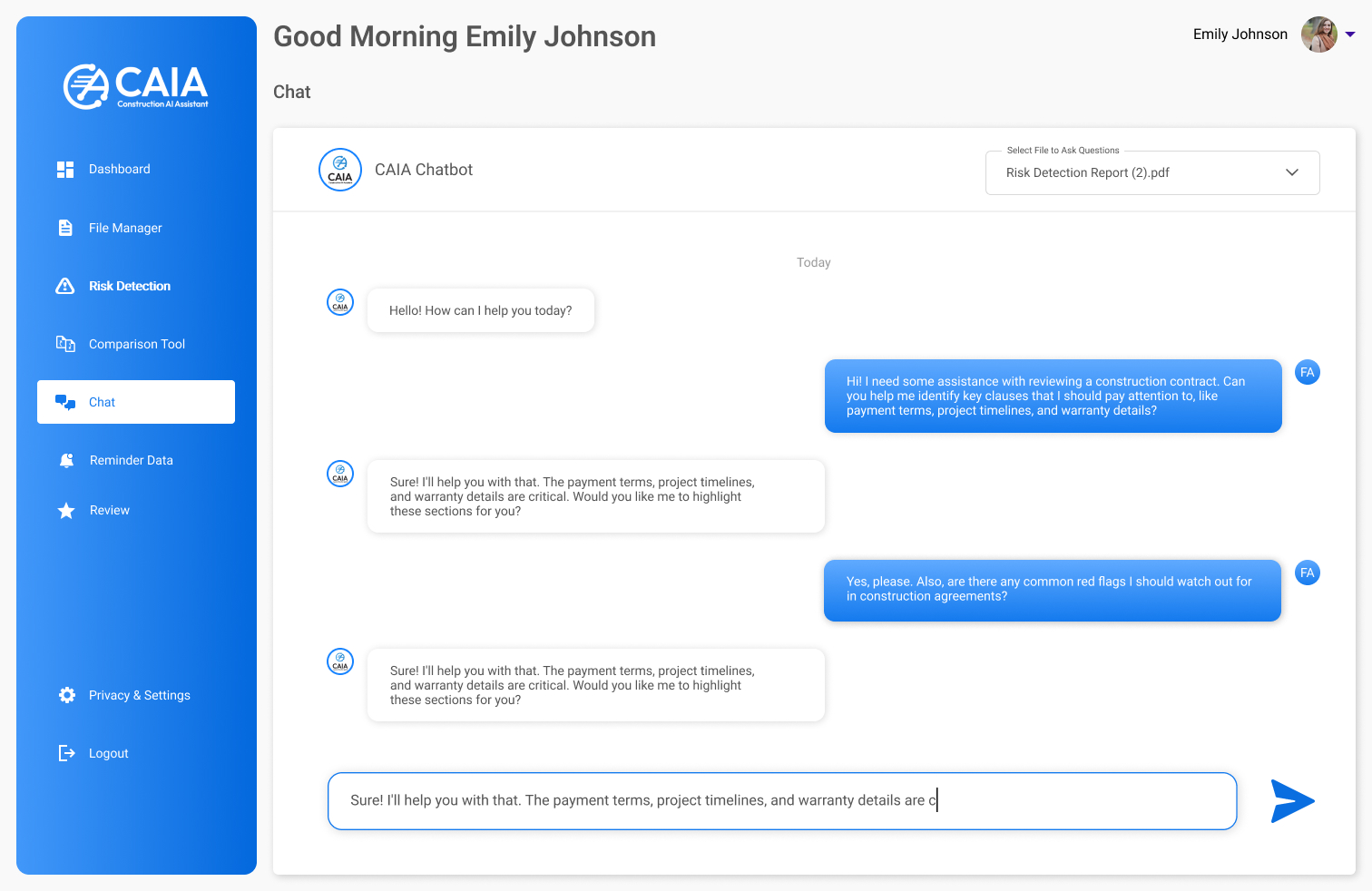This screenshot has height=891, width=1372.
Task: Click the Emily Johnson username link
Action: pos(1240,34)
